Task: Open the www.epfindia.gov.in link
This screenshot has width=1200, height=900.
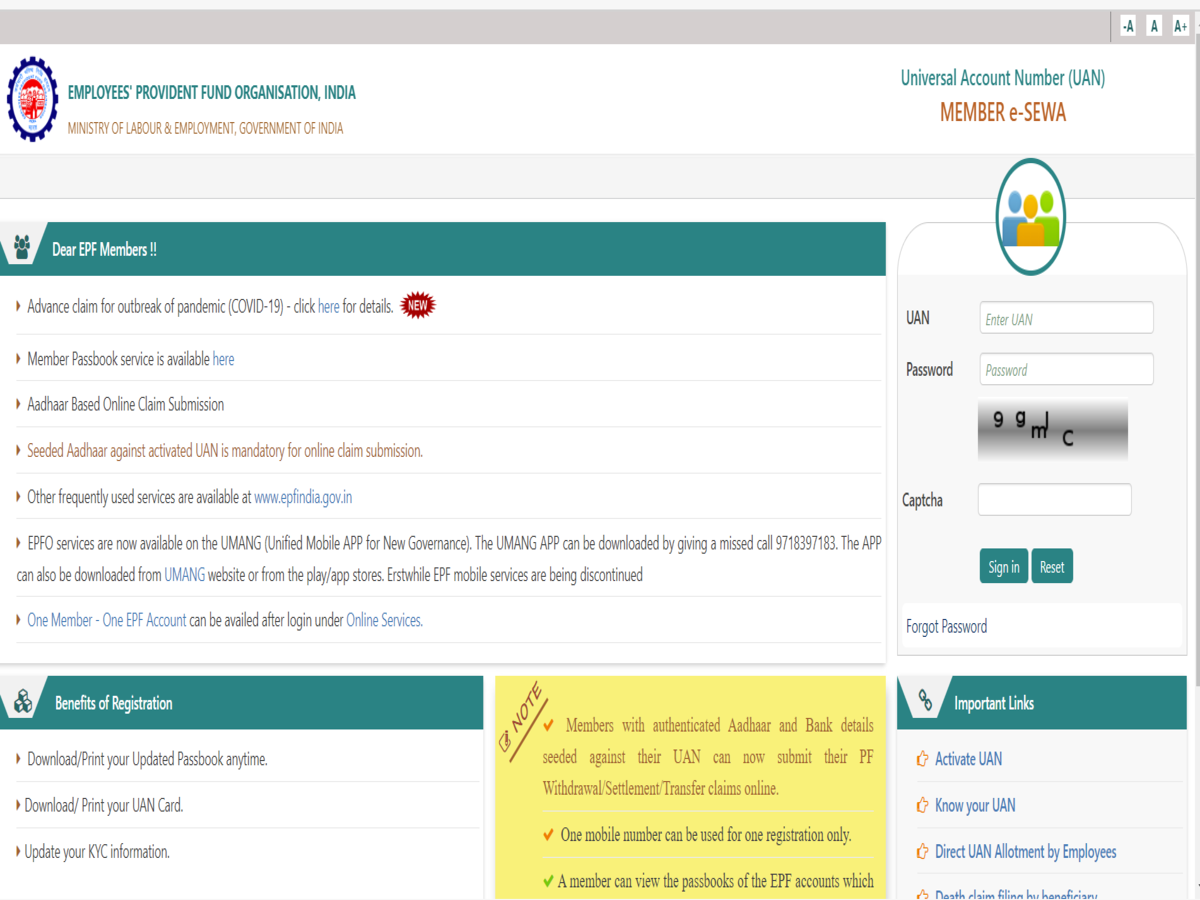Action: coord(303,497)
